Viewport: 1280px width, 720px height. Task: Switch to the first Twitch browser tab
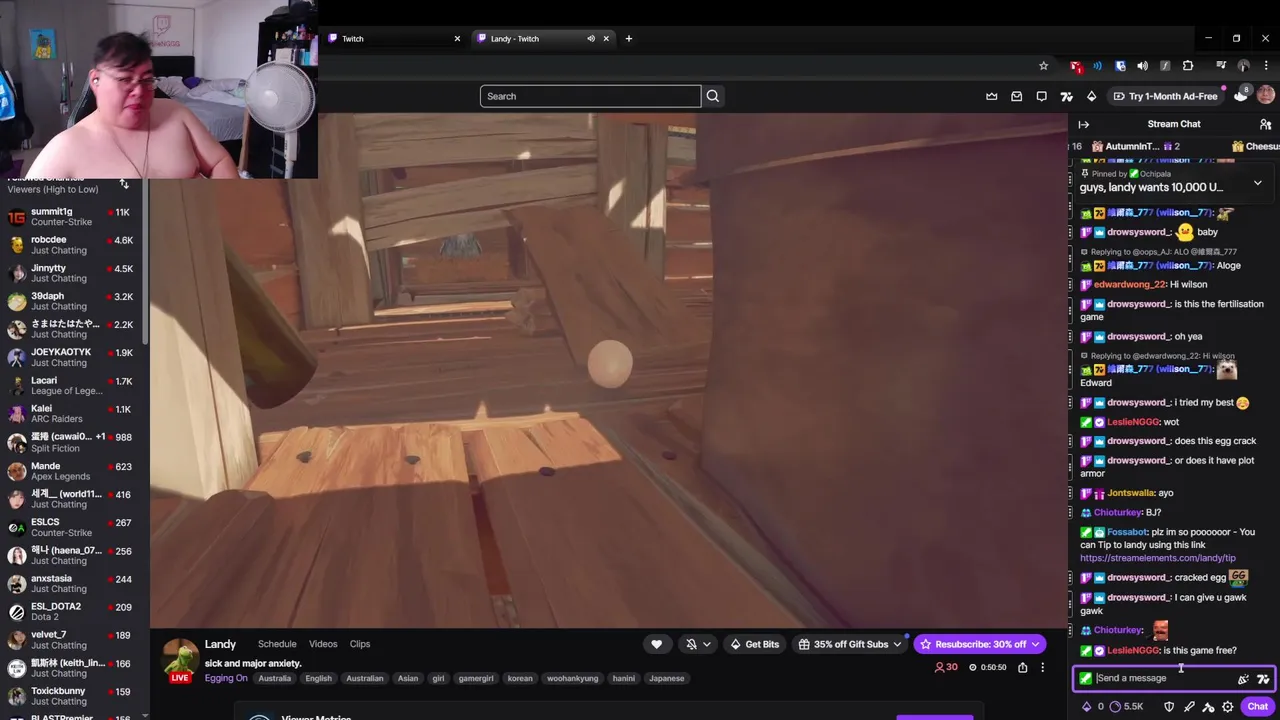pyautogui.click(x=395, y=39)
